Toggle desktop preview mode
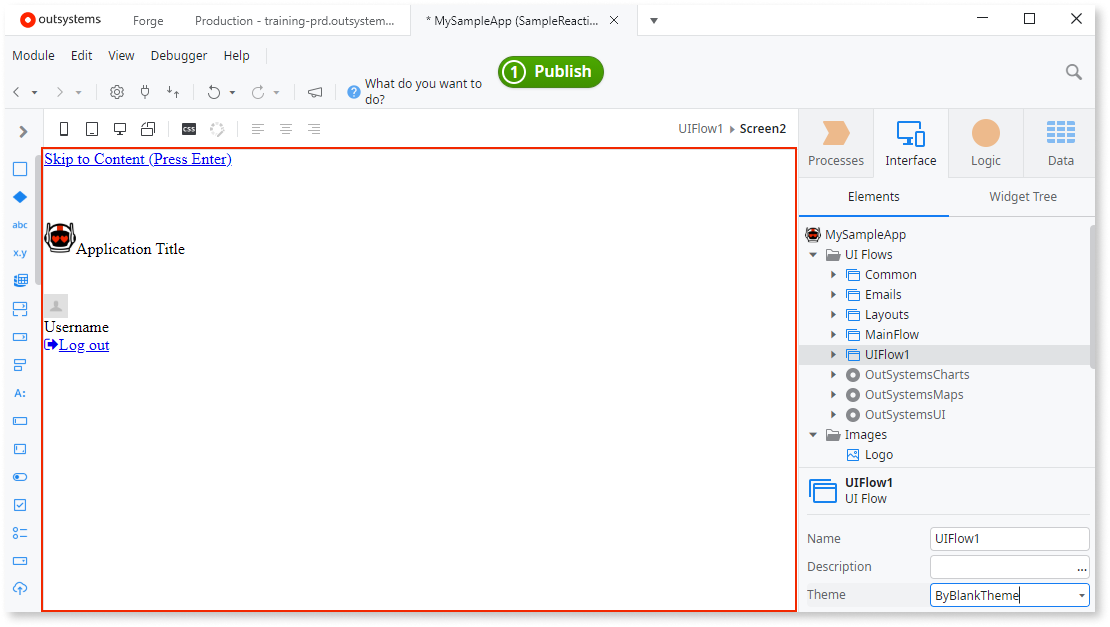 coord(119,128)
